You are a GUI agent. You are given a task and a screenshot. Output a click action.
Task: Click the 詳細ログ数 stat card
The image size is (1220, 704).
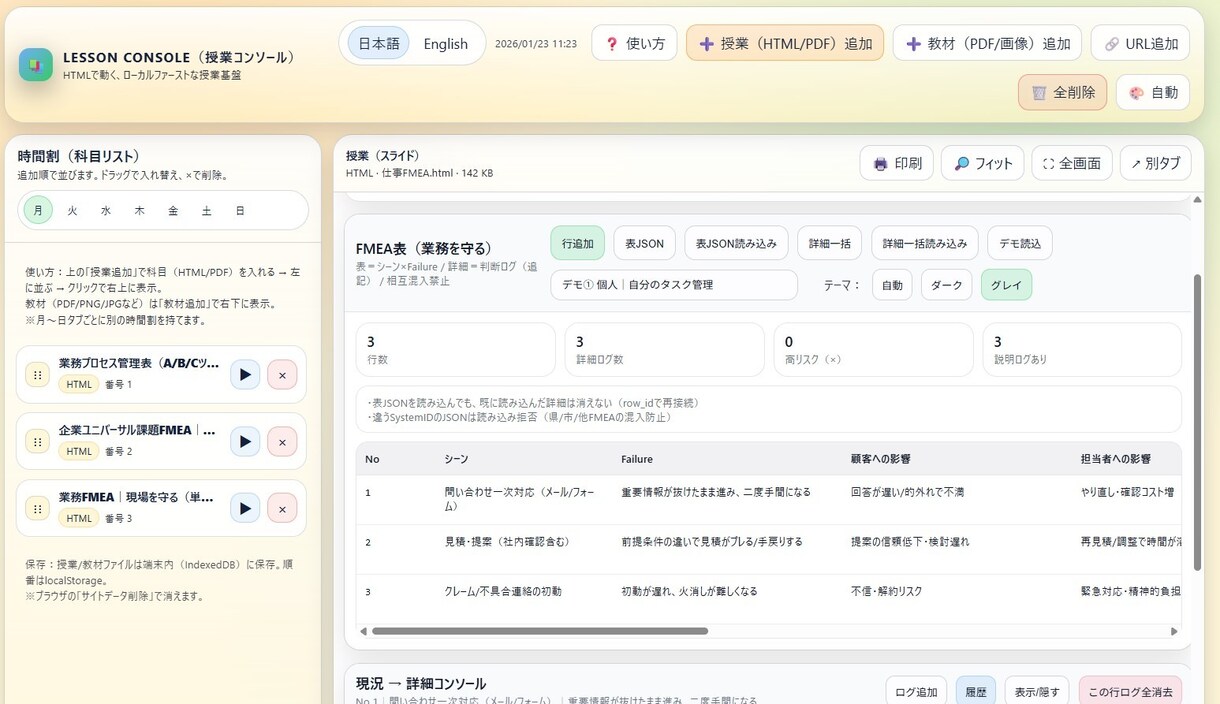click(x=665, y=350)
